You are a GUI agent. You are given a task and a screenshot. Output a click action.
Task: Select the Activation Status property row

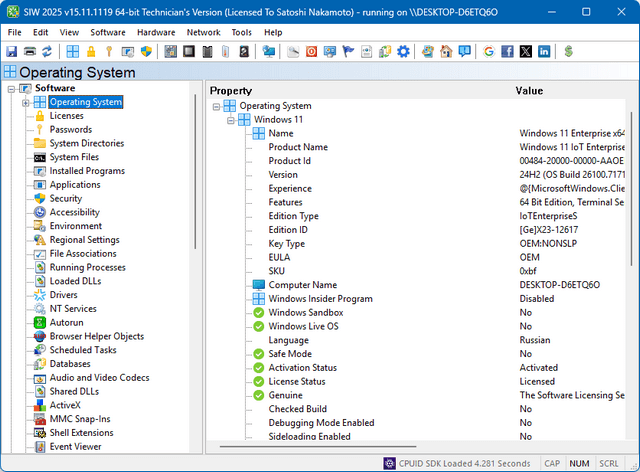(302, 368)
